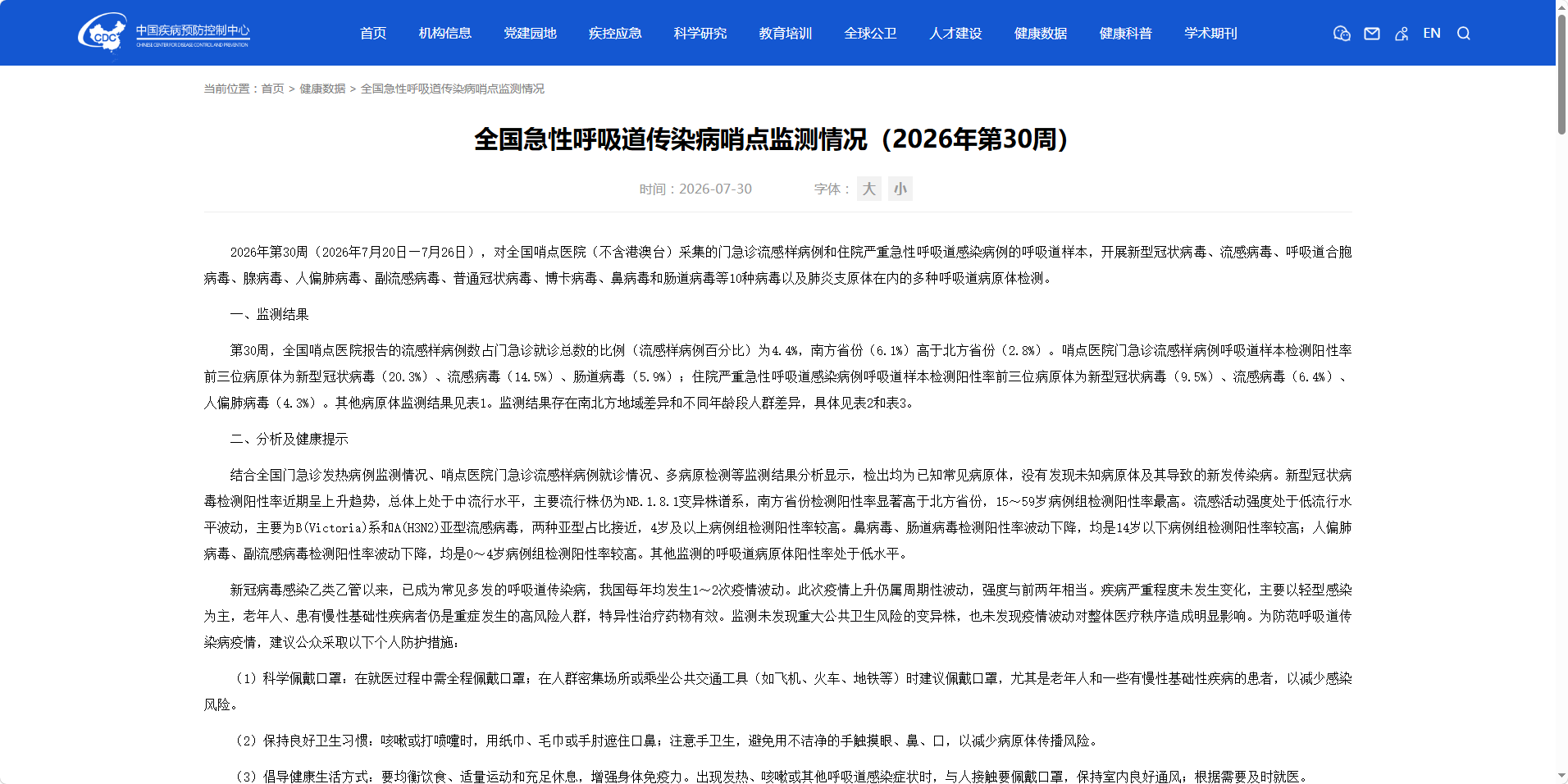Switch site language to EN

1432,34
